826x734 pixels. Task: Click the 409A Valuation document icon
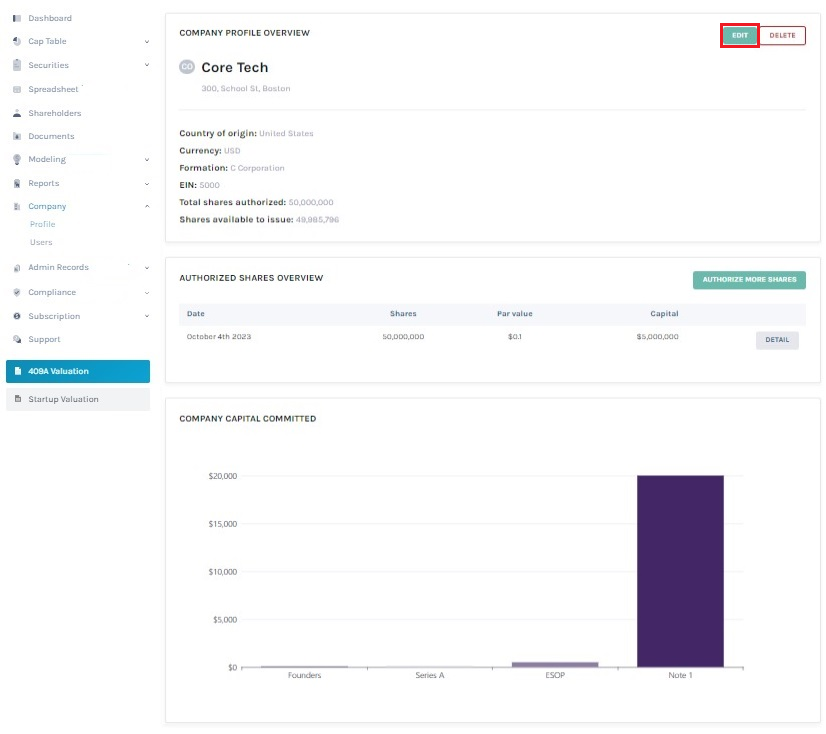coord(18,371)
